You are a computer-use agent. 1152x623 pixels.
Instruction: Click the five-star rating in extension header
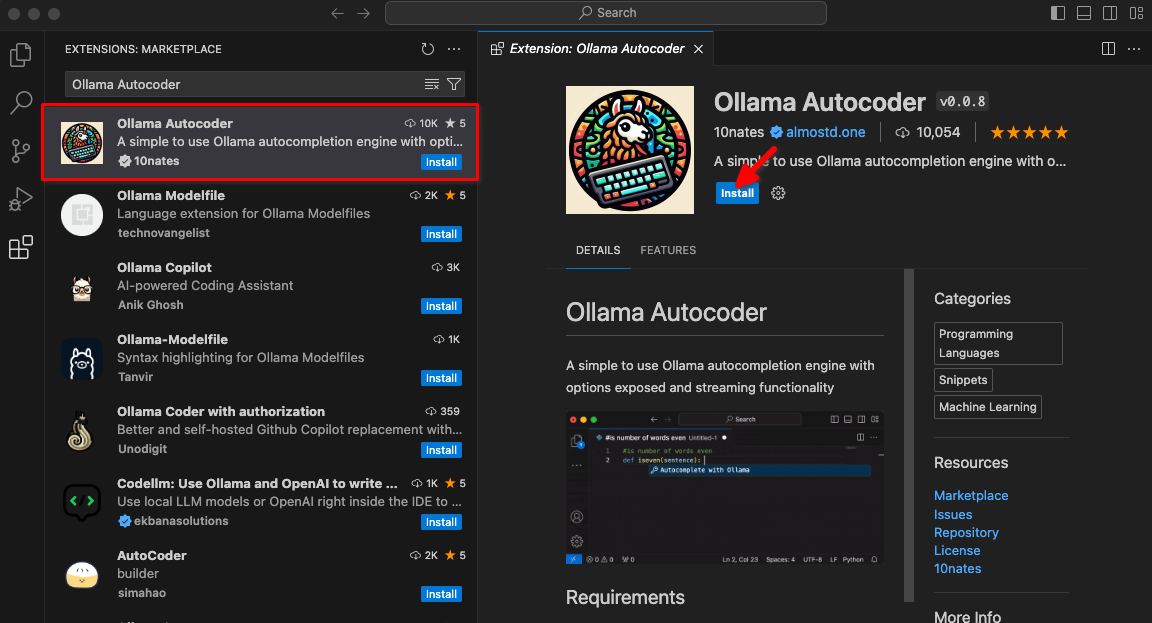coord(1029,132)
